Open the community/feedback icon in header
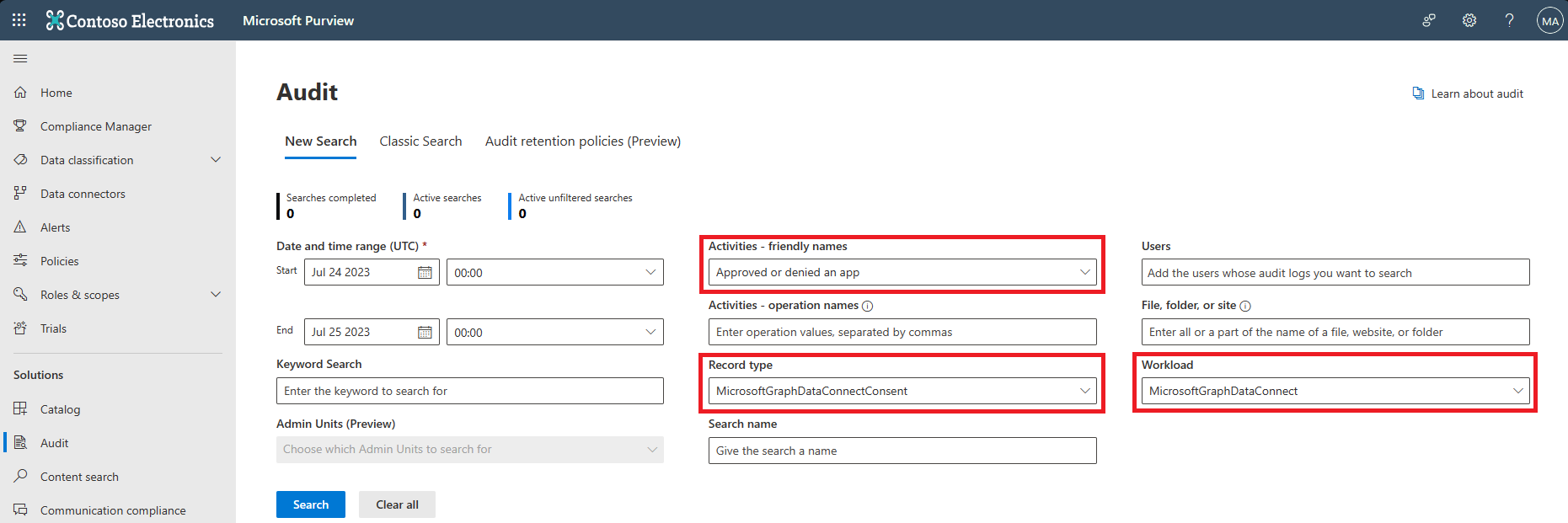 pos(1429,20)
